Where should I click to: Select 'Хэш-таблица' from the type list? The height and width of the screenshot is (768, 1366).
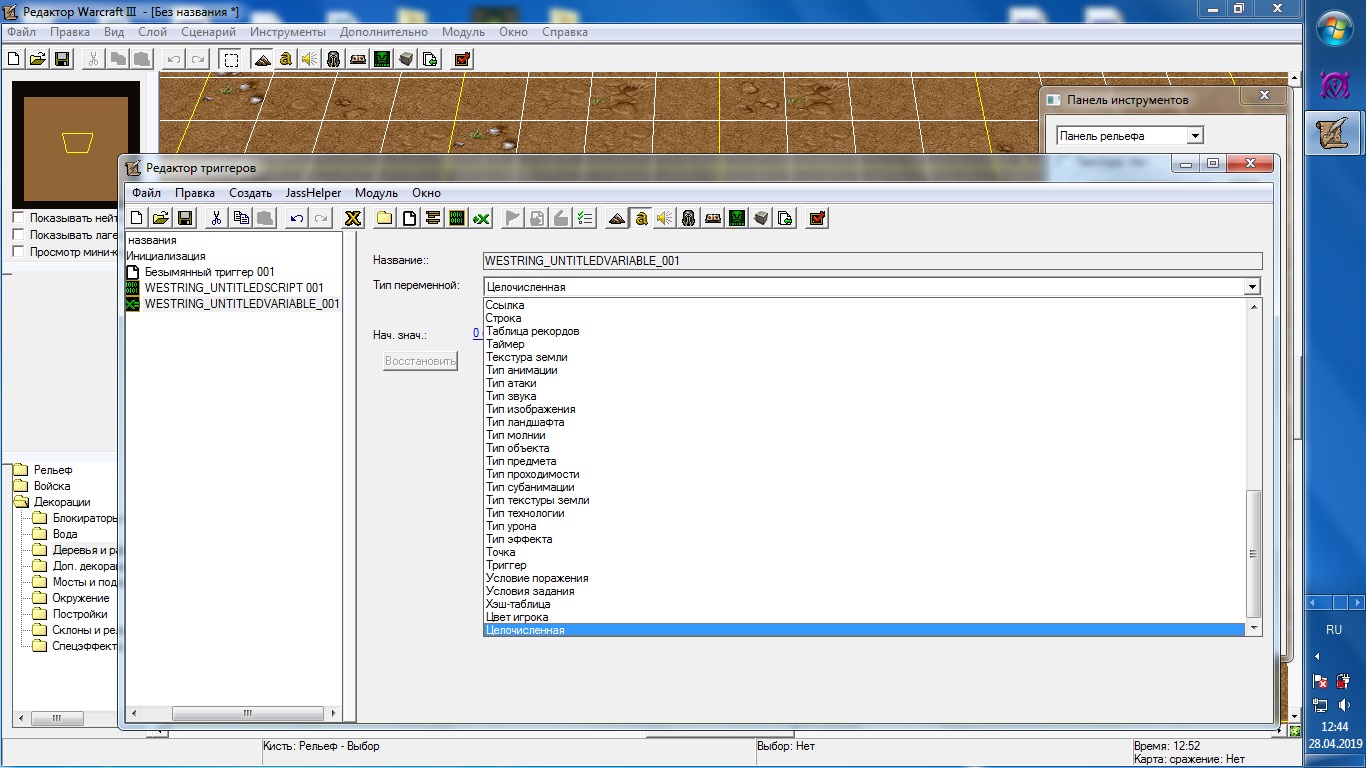(518, 604)
